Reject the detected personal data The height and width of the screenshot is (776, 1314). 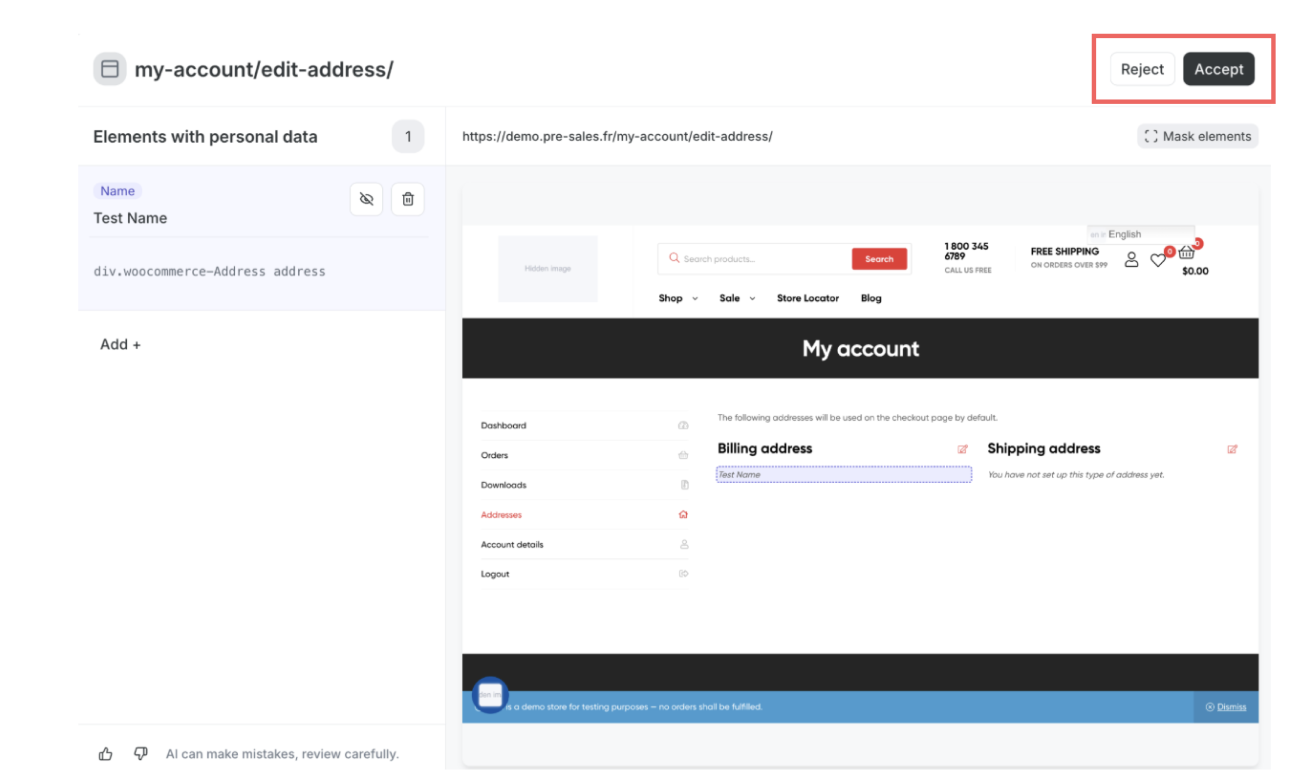pyautogui.click(x=1142, y=69)
